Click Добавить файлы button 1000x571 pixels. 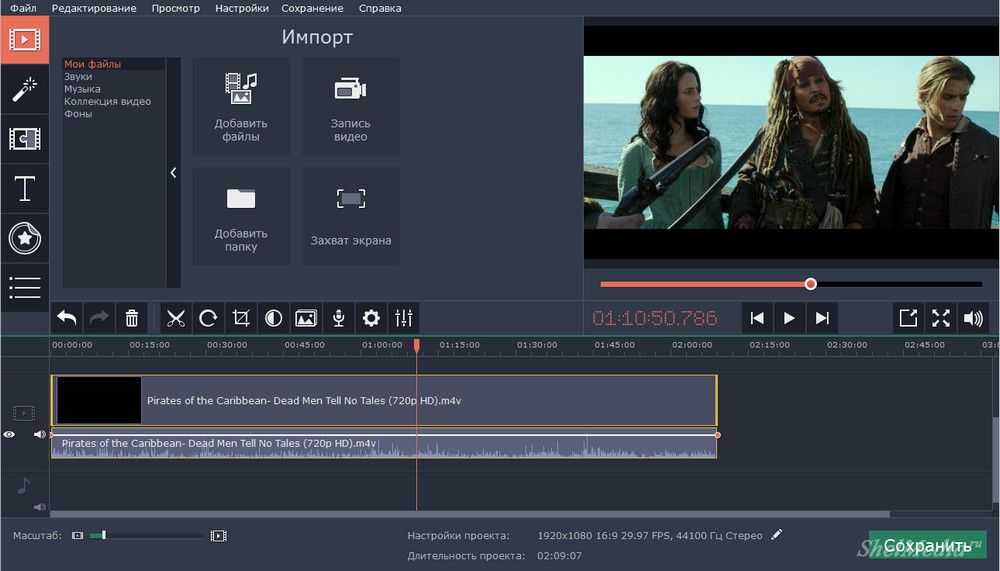point(241,107)
